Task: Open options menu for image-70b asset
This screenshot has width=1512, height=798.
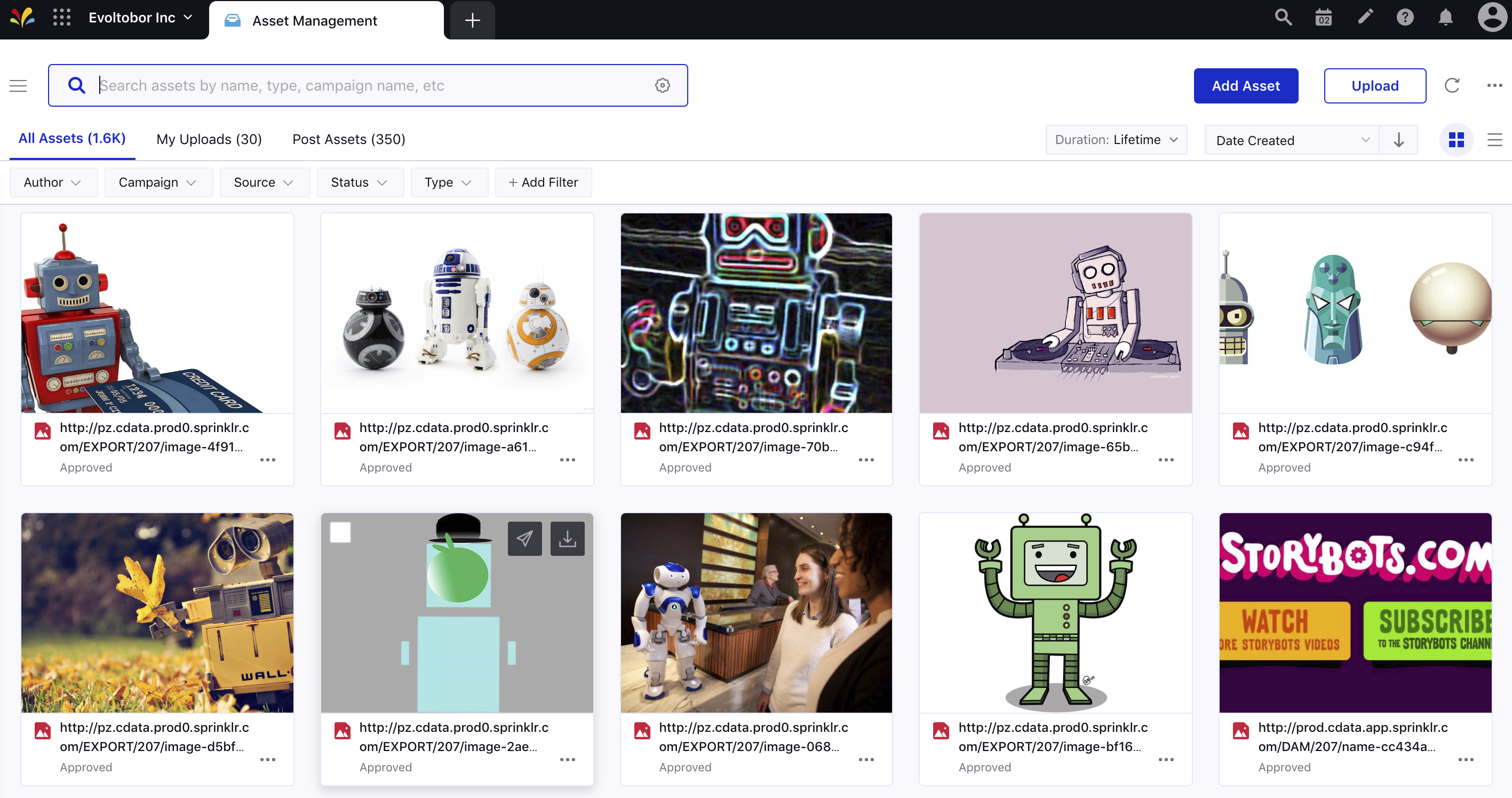Action: click(866, 460)
